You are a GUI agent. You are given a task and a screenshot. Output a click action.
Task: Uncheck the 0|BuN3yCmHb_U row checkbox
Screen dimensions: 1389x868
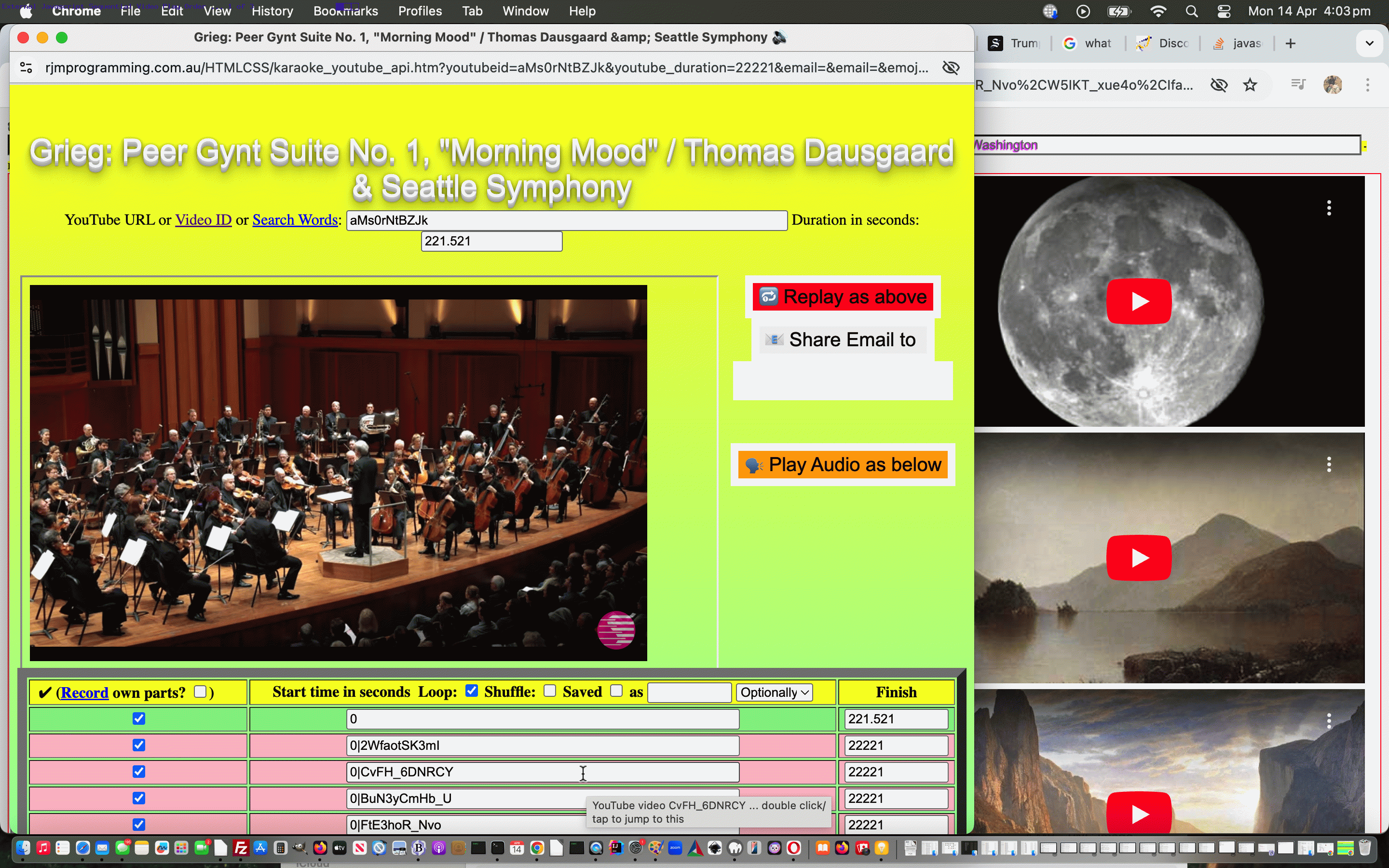tap(139, 798)
